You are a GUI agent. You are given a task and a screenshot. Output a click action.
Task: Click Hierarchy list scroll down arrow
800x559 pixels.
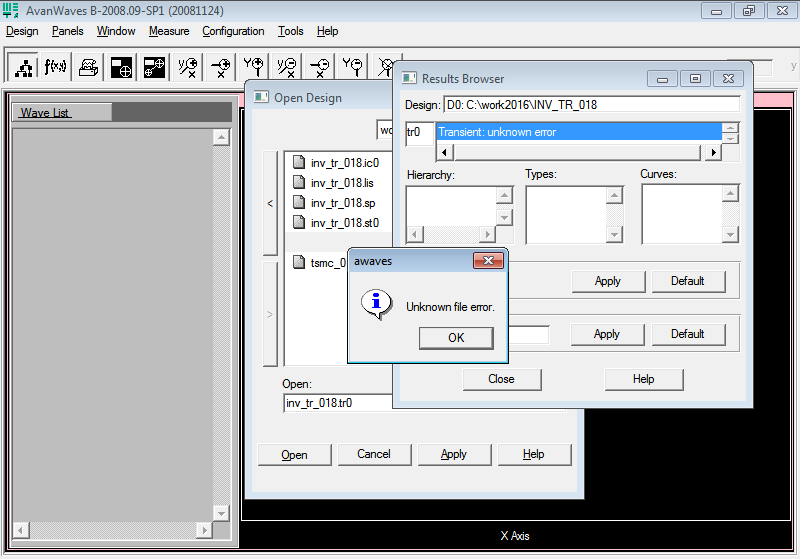[x=504, y=217]
